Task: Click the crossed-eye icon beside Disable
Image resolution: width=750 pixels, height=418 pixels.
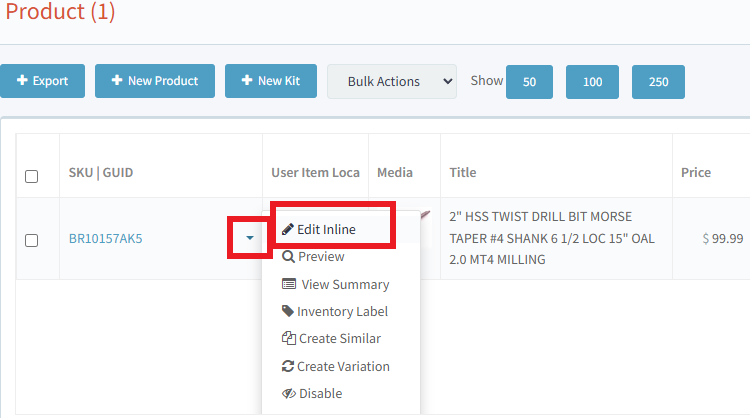Action: [289, 394]
